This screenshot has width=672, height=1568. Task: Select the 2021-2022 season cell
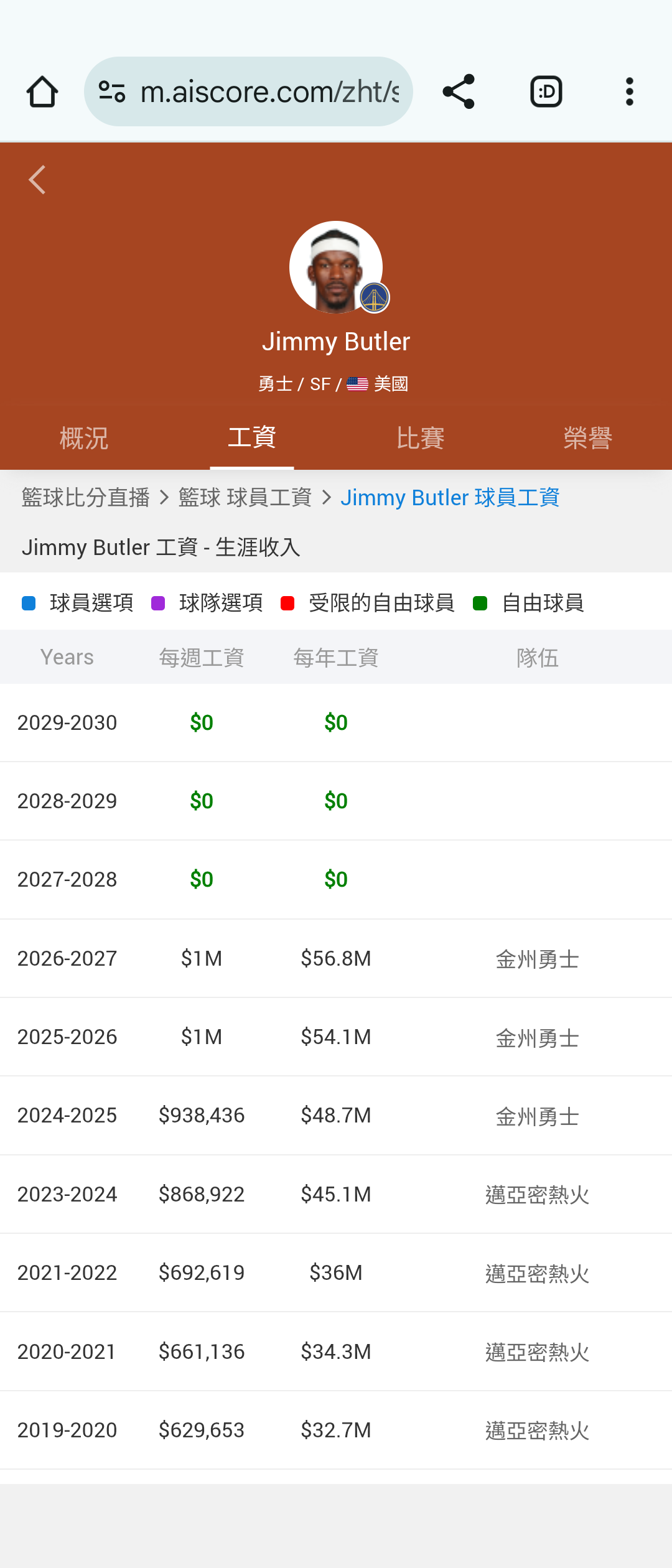67,1272
